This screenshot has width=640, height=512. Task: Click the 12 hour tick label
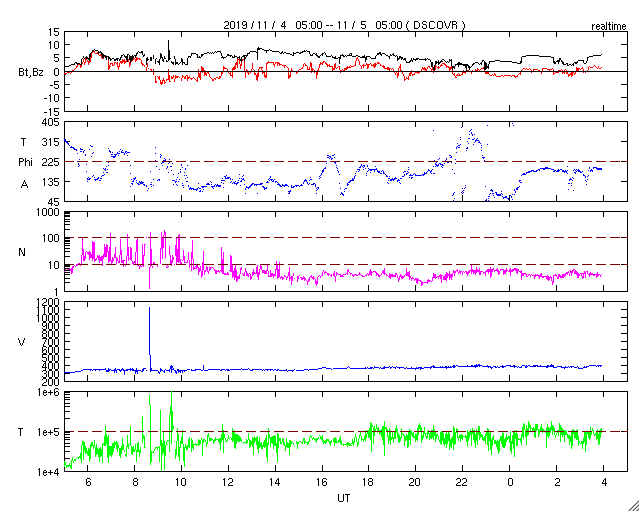[x=228, y=483]
